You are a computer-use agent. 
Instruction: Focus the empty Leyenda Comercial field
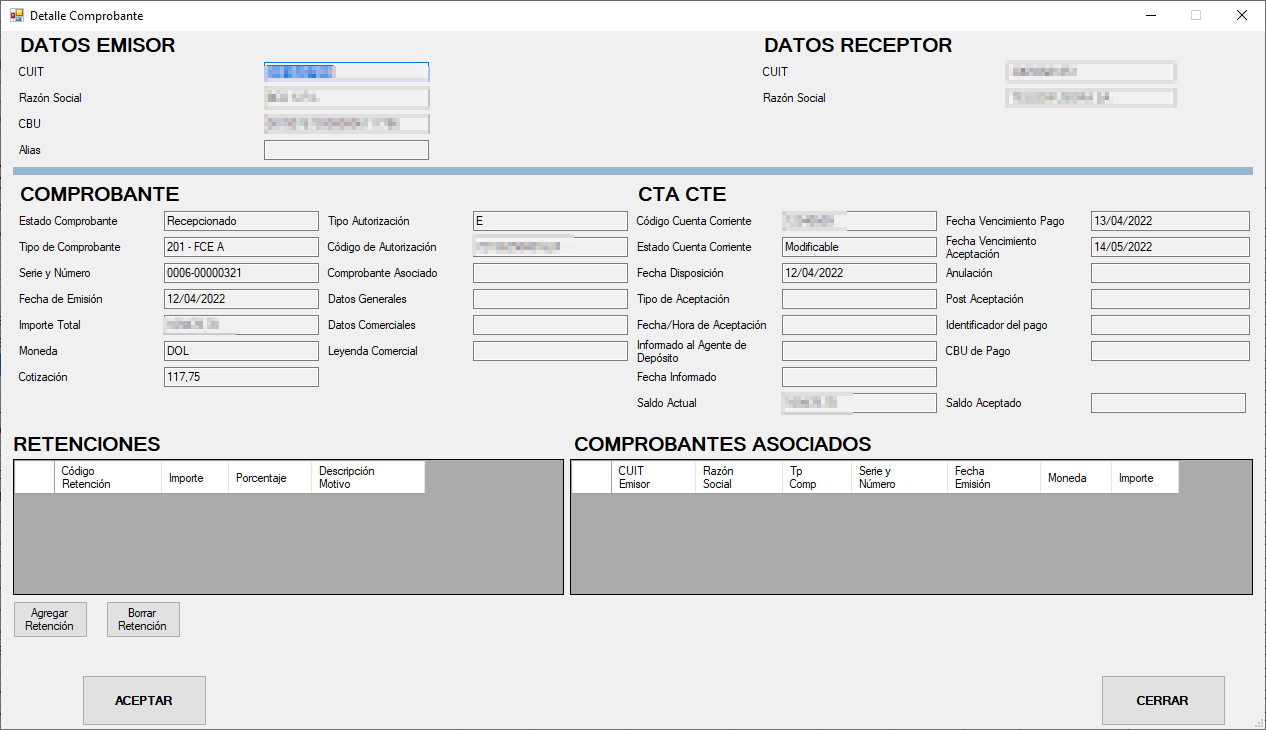coord(550,351)
